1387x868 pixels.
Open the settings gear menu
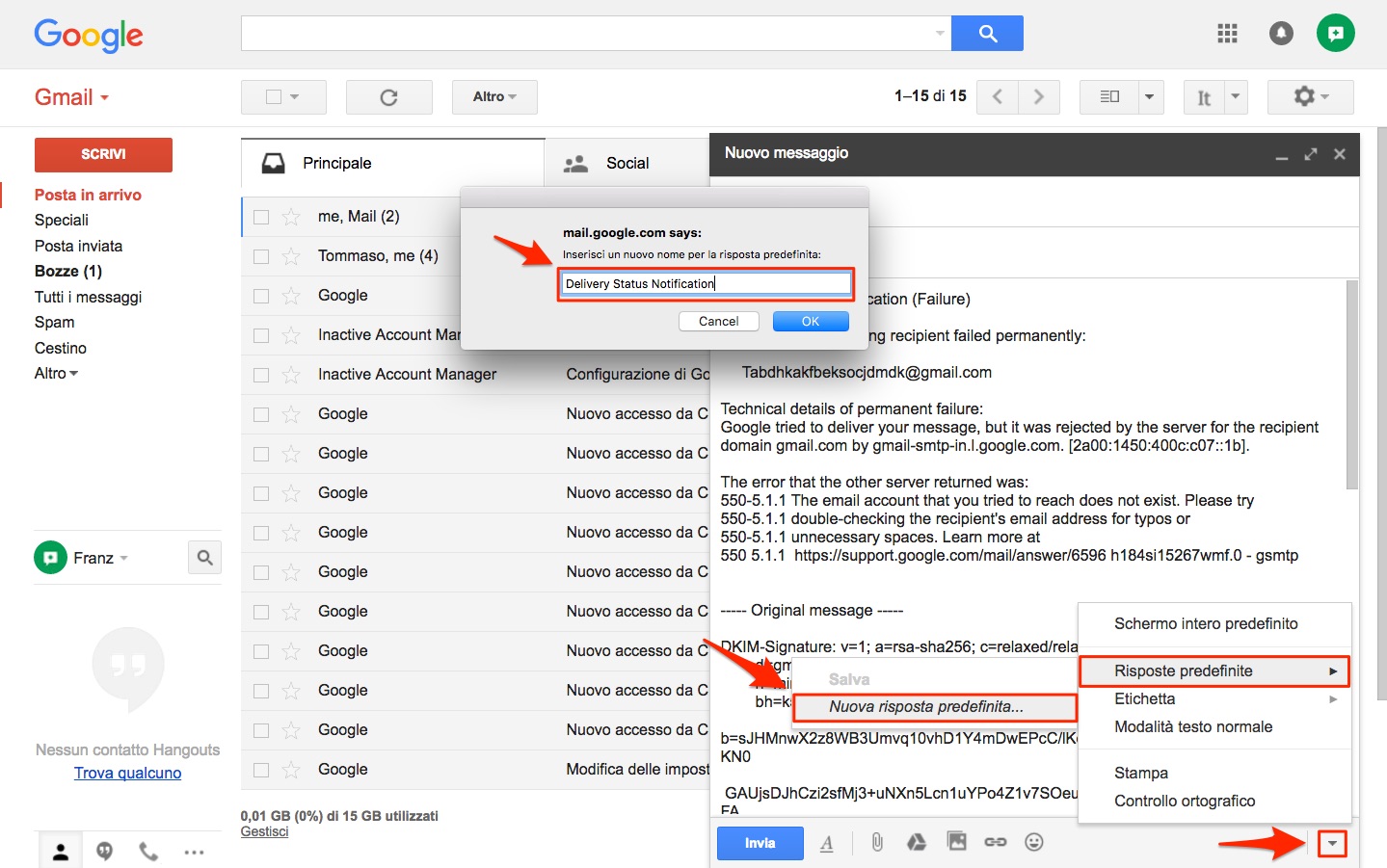(1310, 97)
